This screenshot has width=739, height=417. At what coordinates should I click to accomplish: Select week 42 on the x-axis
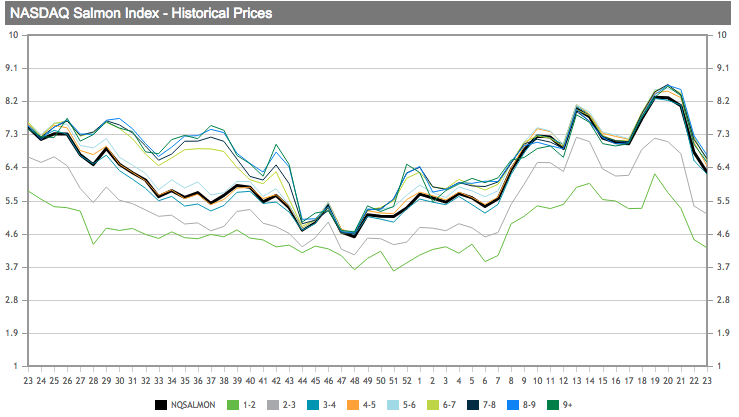(x=276, y=381)
